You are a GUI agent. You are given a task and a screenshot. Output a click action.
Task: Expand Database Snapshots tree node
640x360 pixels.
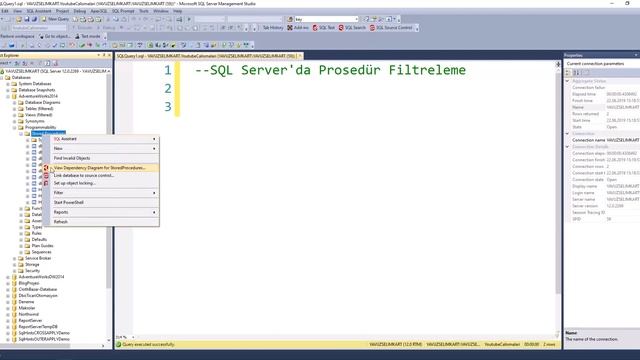pyautogui.click(x=8, y=90)
